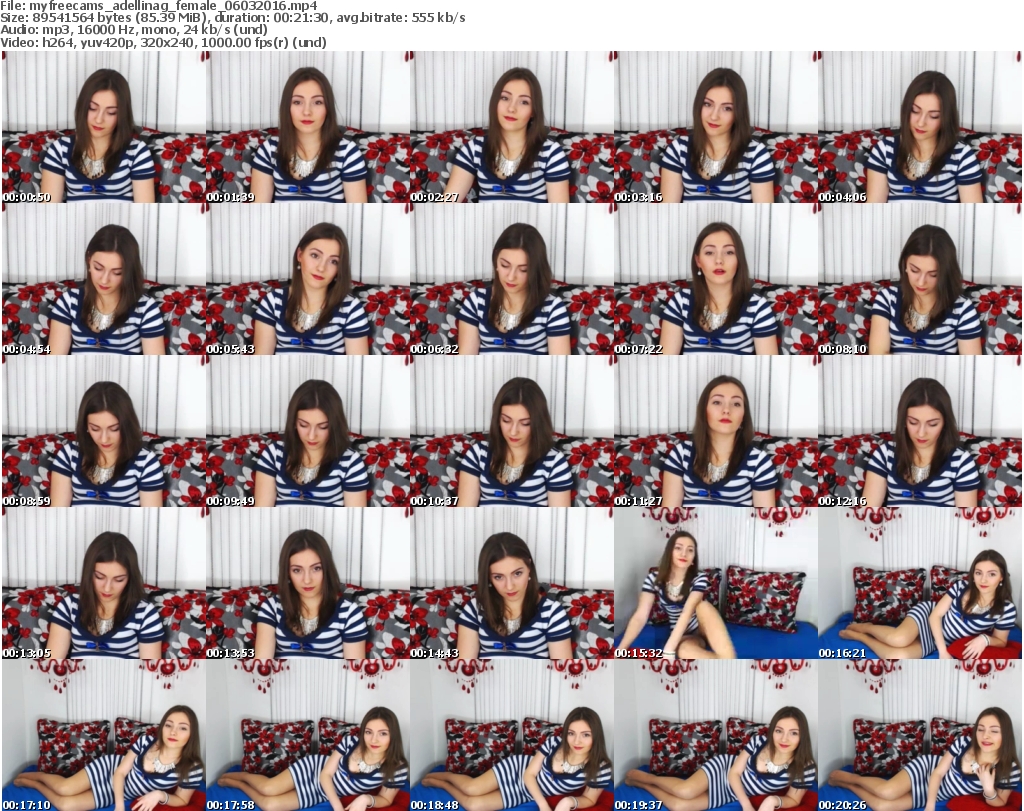Click the Audio mp3 info line

[x=134, y=30]
